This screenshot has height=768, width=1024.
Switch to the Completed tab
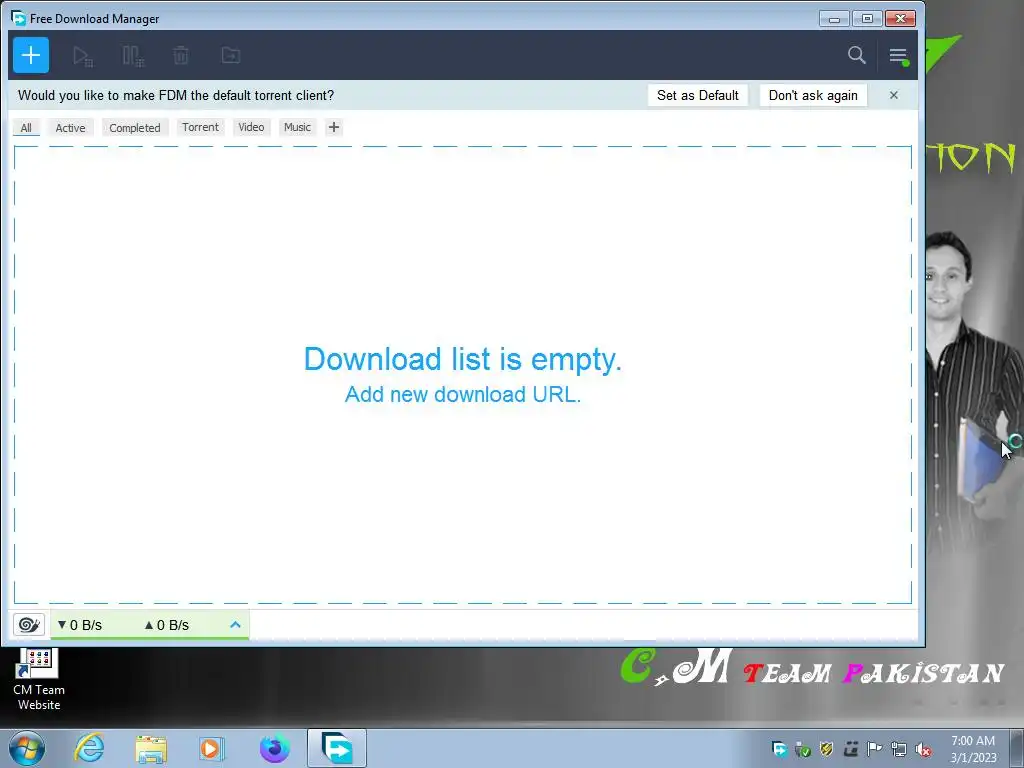[135, 128]
